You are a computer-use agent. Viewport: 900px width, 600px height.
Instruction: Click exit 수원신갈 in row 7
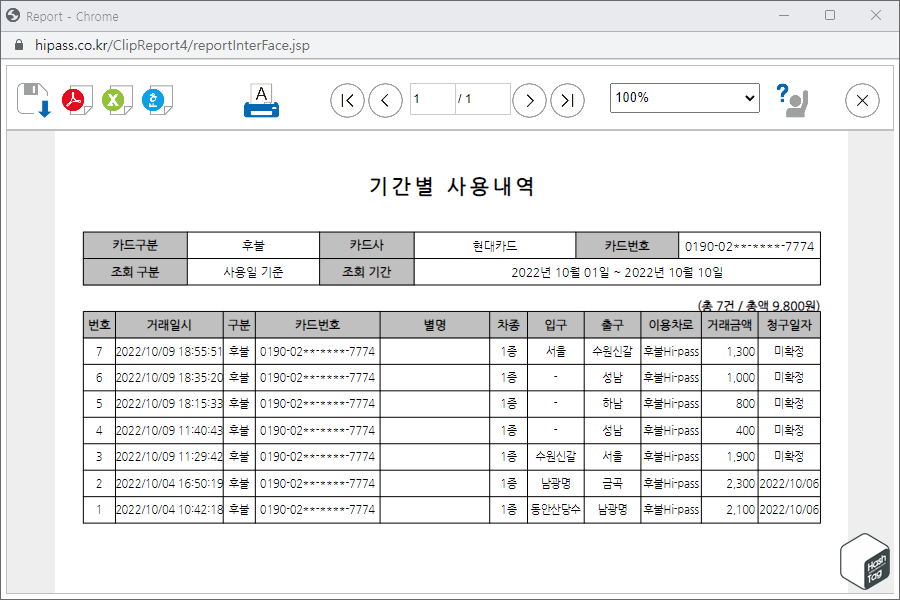pos(612,351)
